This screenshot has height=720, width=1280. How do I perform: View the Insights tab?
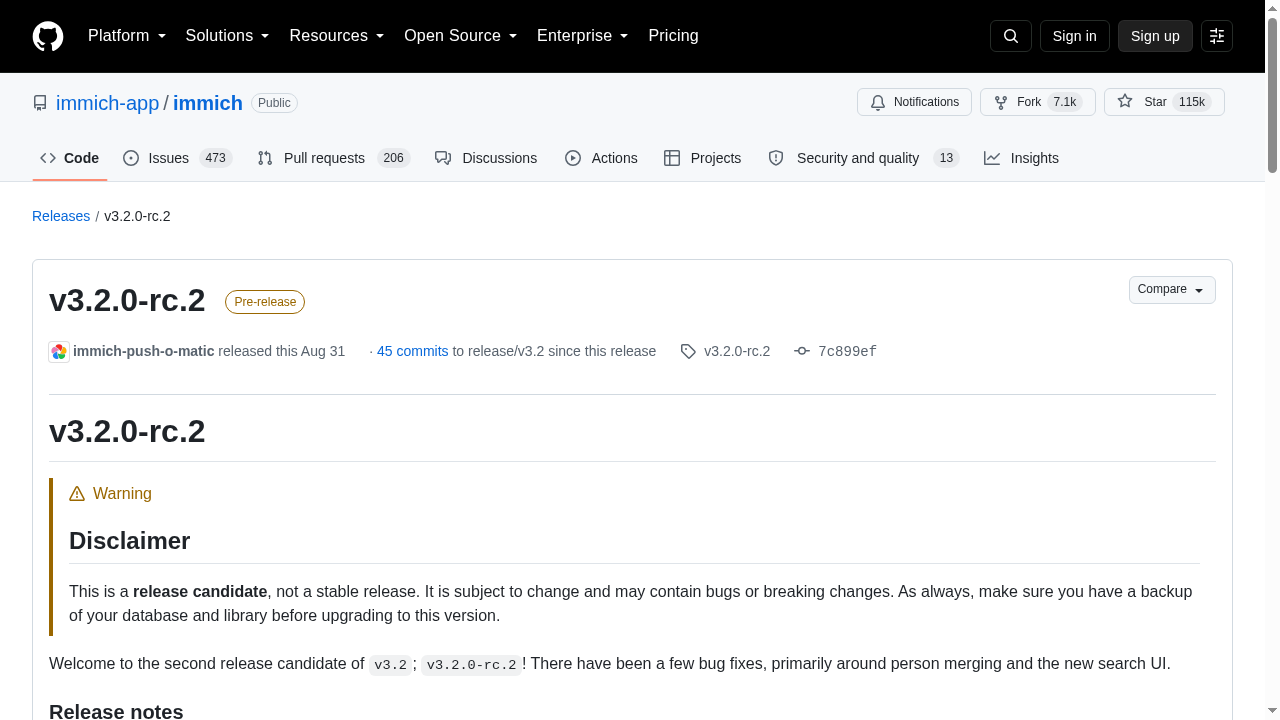click(x=1021, y=158)
